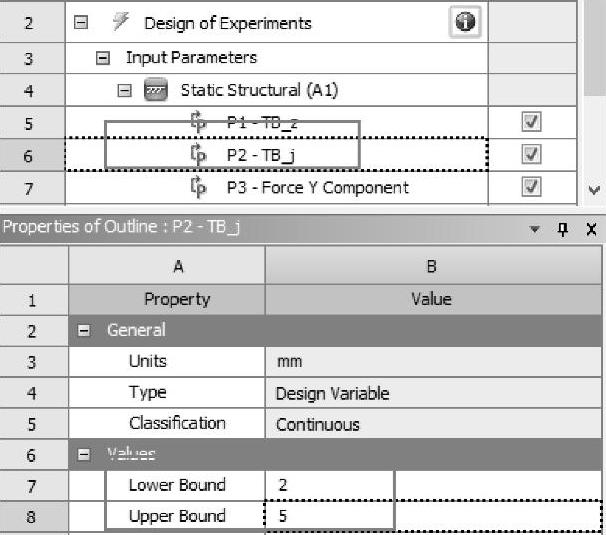Screen dimensions: 606x535
Task: Click the P3 - Force Y Component parameter icon
Action: pos(198,187)
